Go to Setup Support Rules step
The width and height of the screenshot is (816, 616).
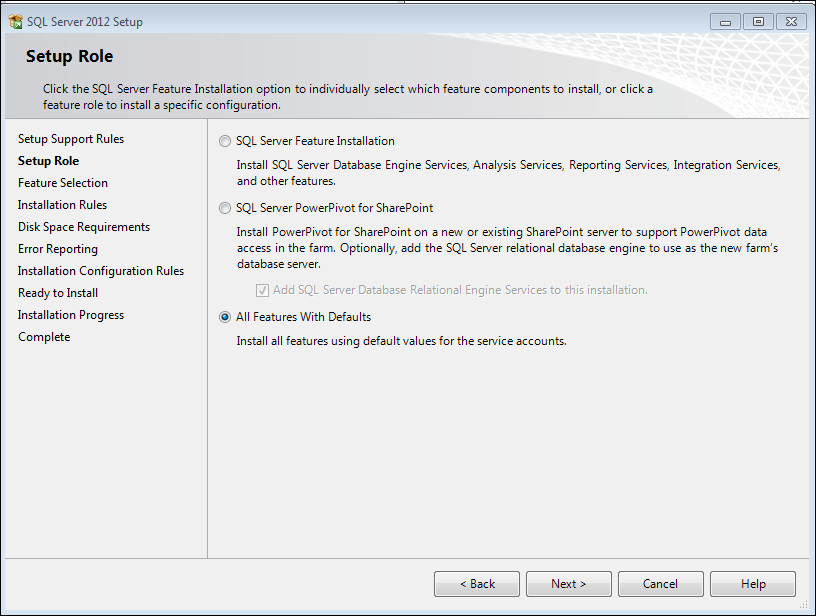(71, 139)
